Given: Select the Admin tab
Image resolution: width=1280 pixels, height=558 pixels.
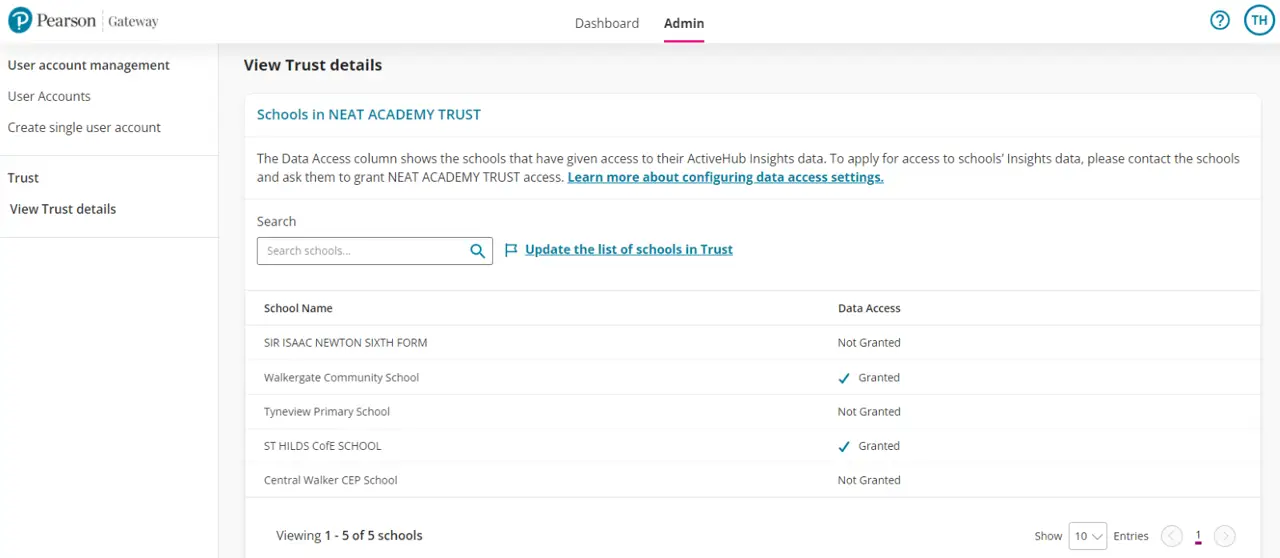Looking at the screenshot, I should [684, 23].
